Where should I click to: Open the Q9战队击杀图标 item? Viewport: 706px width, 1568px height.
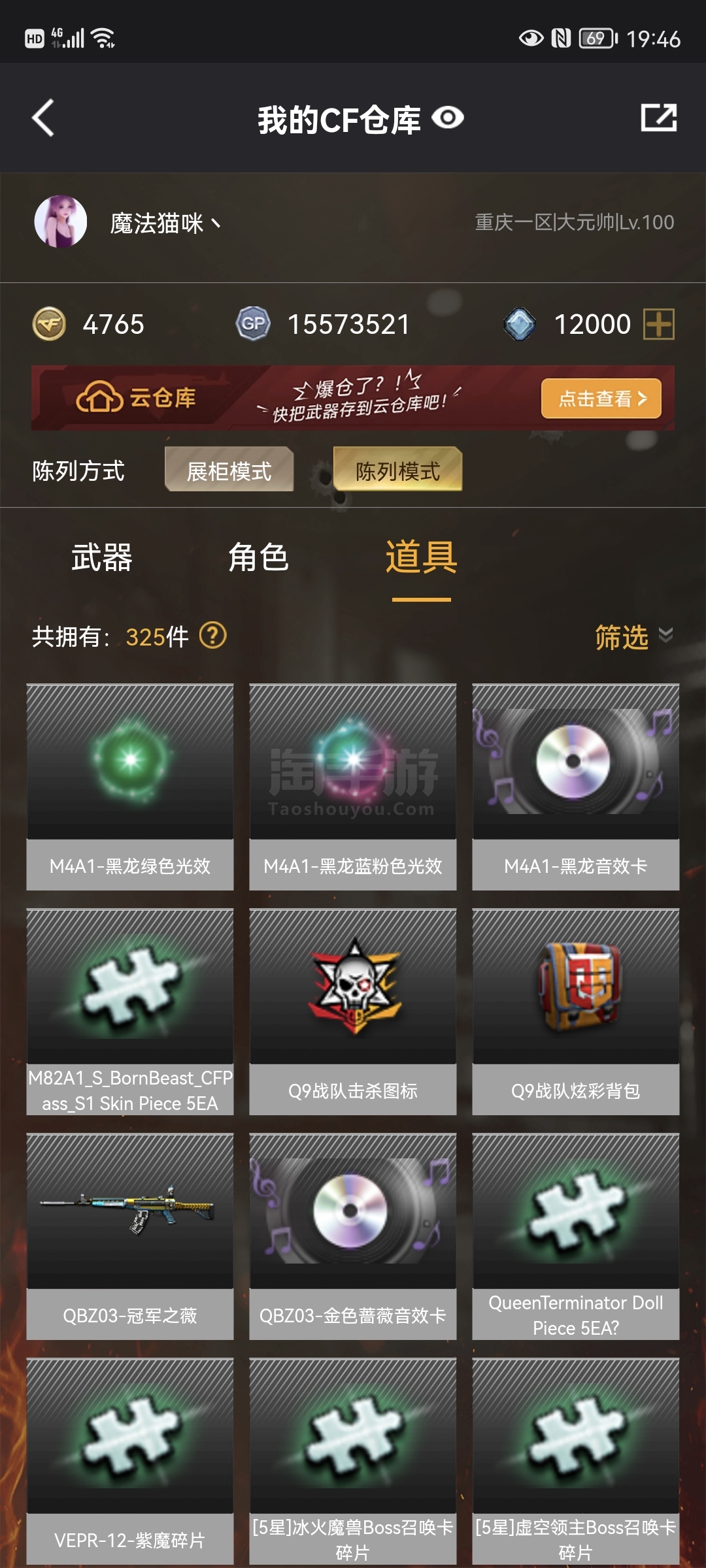353,1011
